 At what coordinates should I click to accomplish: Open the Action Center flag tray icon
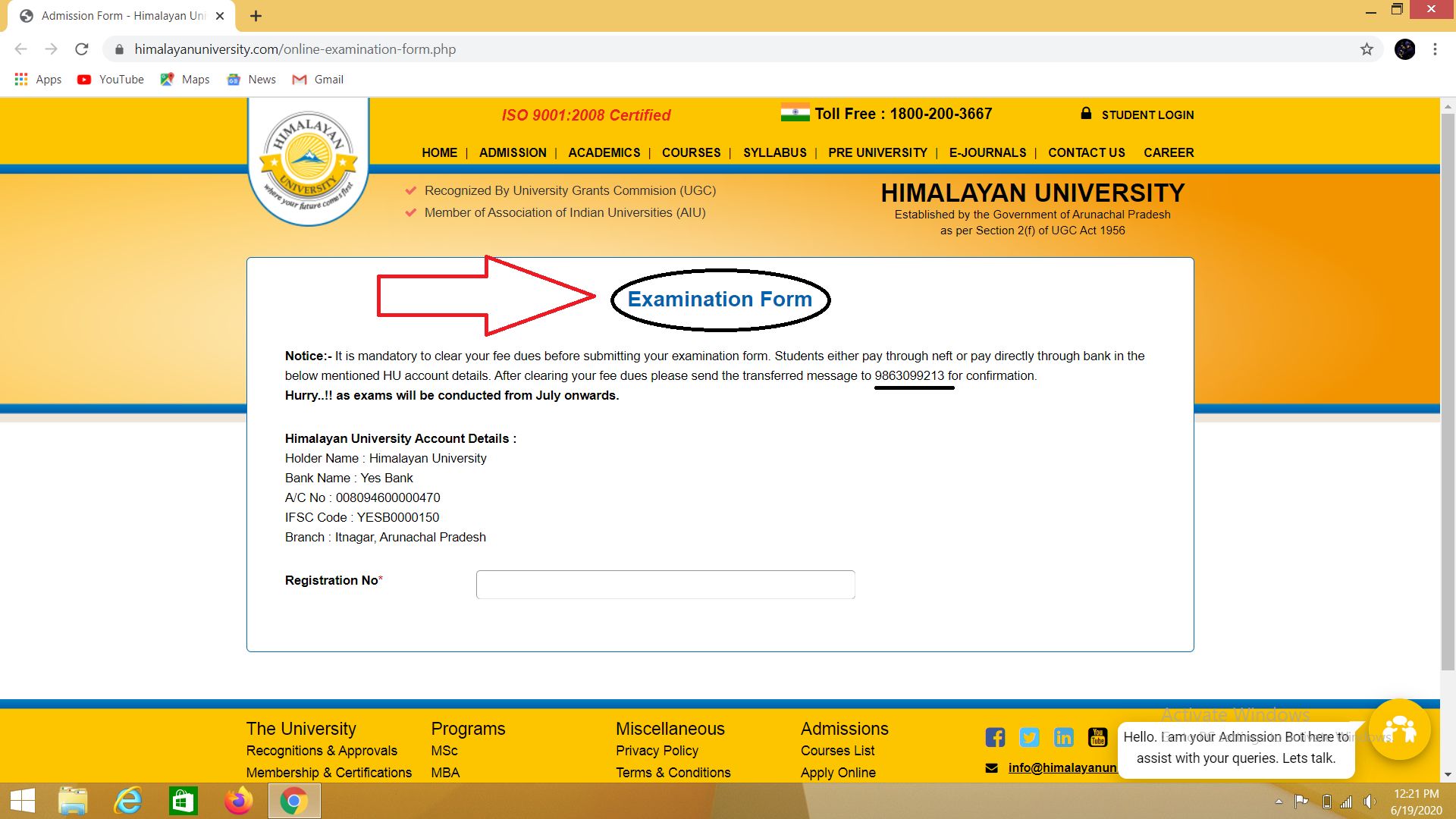1301,802
